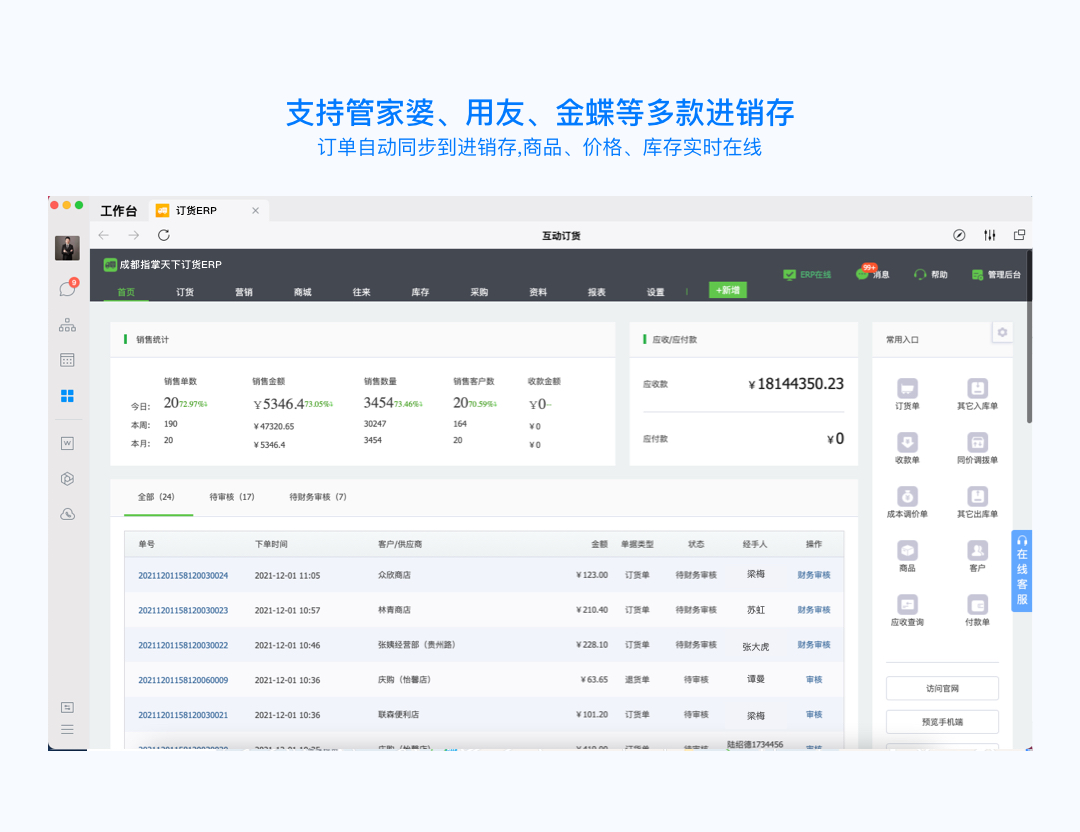Click ERP在线 status indicator
This screenshot has height=832, width=1080.
(807, 275)
